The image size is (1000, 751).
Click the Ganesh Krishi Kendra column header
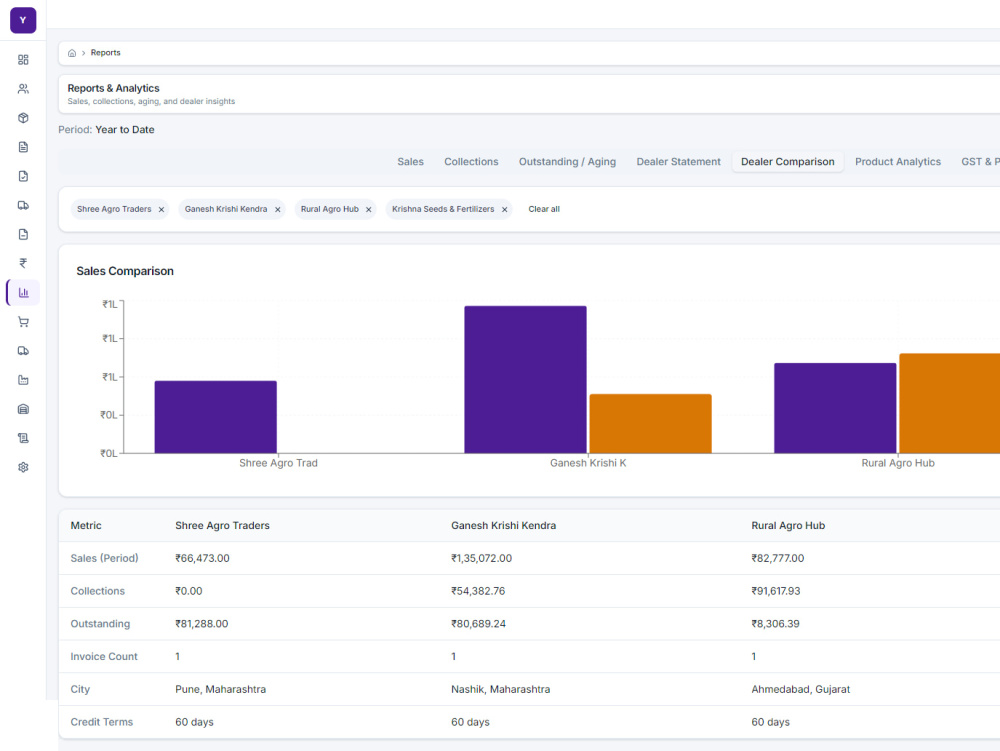pyautogui.click(x=503, y=526)
